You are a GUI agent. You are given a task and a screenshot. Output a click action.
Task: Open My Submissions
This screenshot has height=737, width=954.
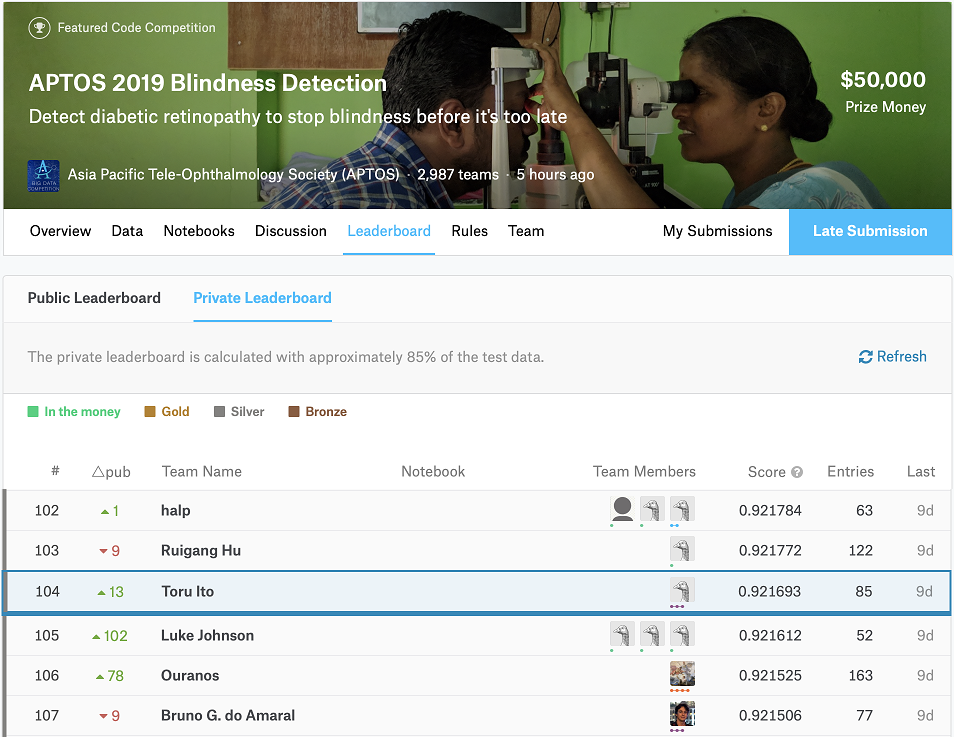point(717,231)
